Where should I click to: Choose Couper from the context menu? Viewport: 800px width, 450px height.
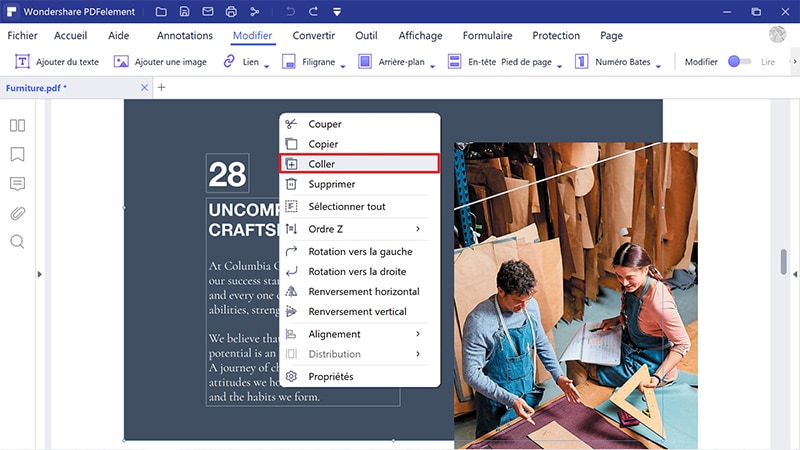(x=360, y=124)
